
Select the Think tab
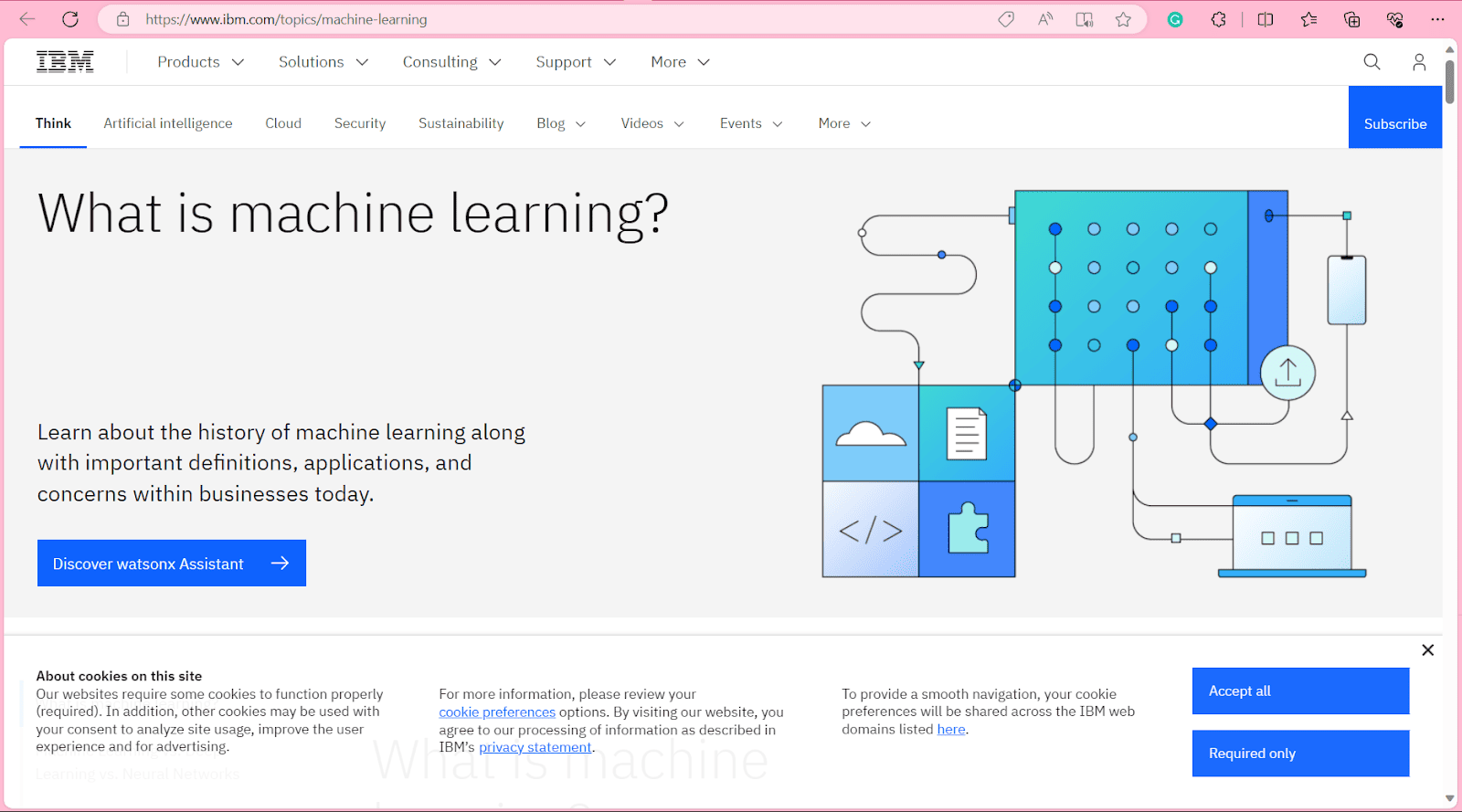(x=53, y=123)
